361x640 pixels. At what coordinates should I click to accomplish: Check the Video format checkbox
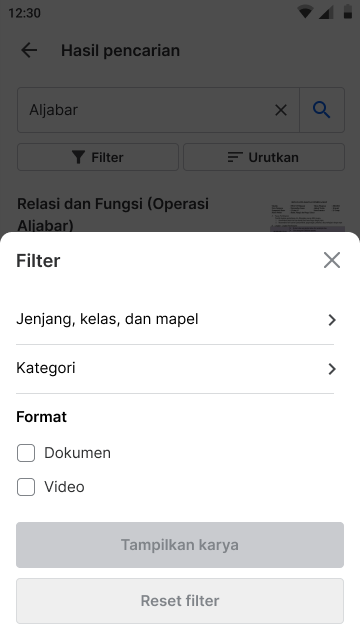[x=26, y=487]
